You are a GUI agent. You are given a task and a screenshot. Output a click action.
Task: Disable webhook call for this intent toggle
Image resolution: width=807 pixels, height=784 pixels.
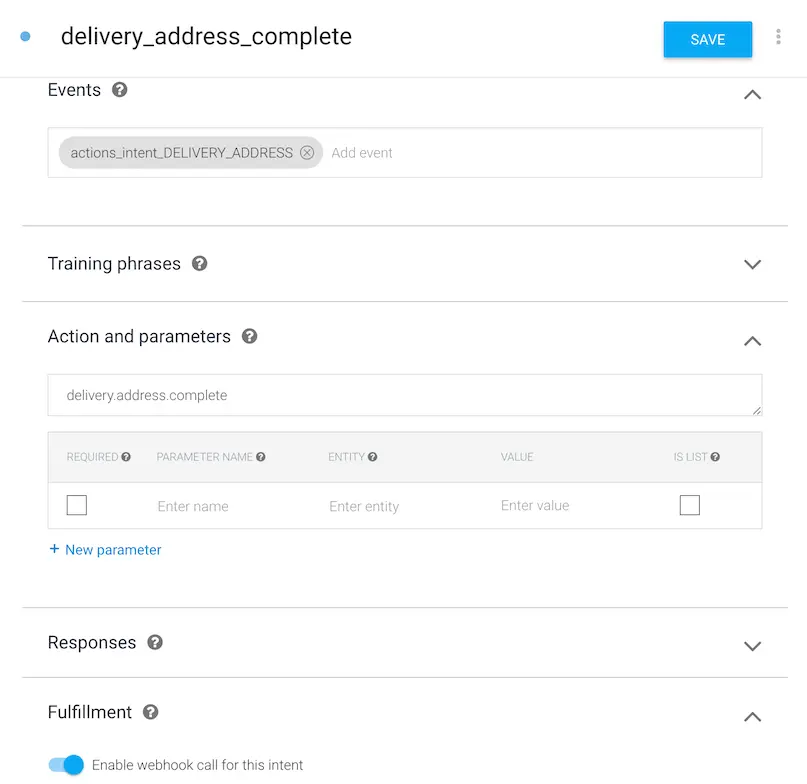[66, 764]
